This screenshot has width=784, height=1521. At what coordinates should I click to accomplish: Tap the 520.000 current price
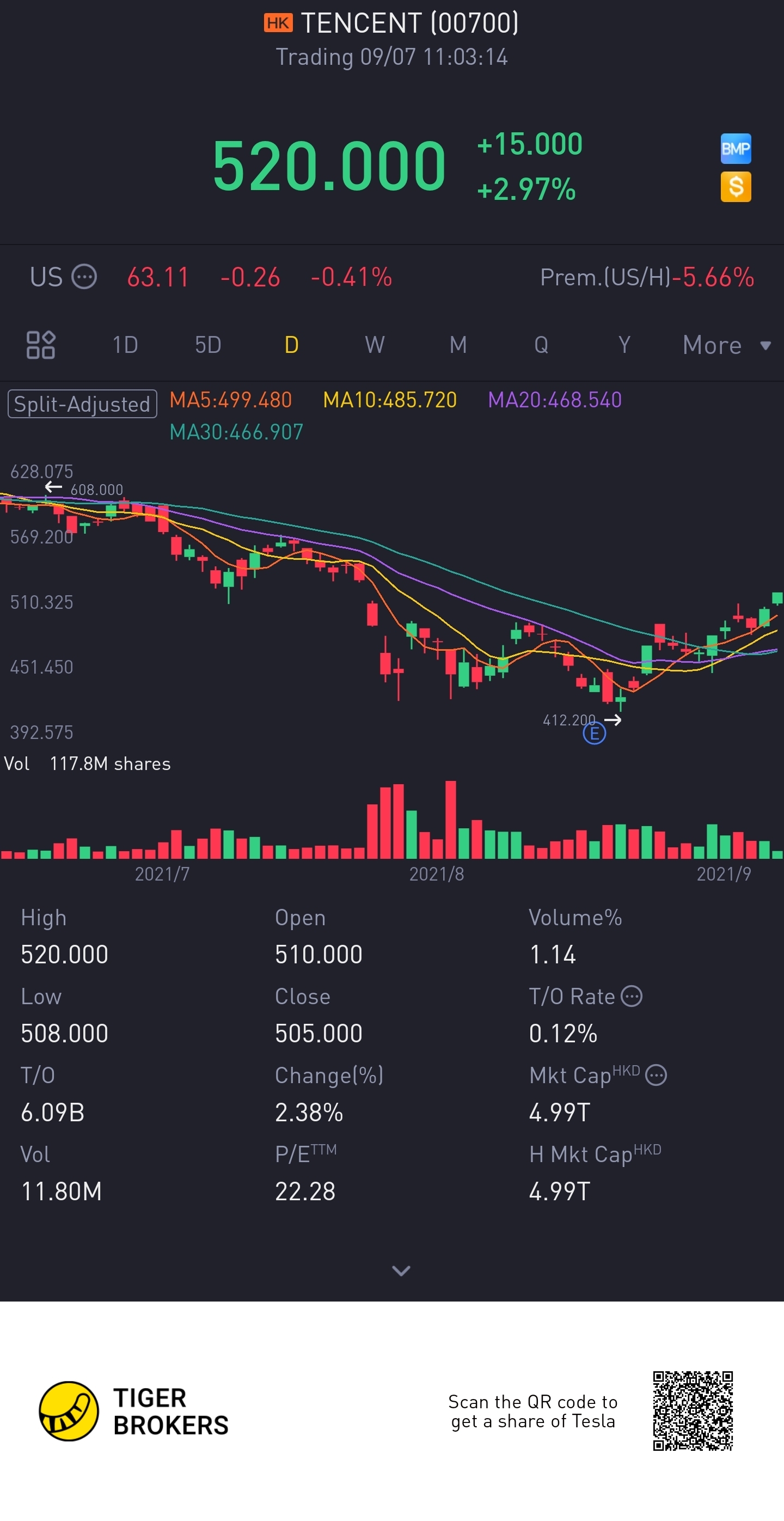(x=329, y=166)
